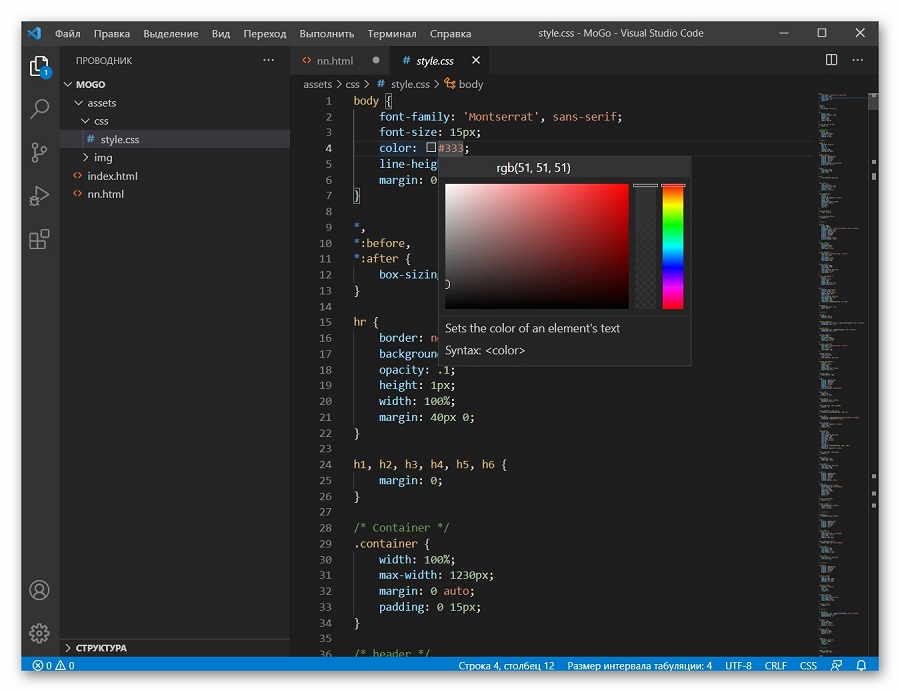Close the style.css tab
This screenshot has width=900, height=692.
(x=475, y=60)
